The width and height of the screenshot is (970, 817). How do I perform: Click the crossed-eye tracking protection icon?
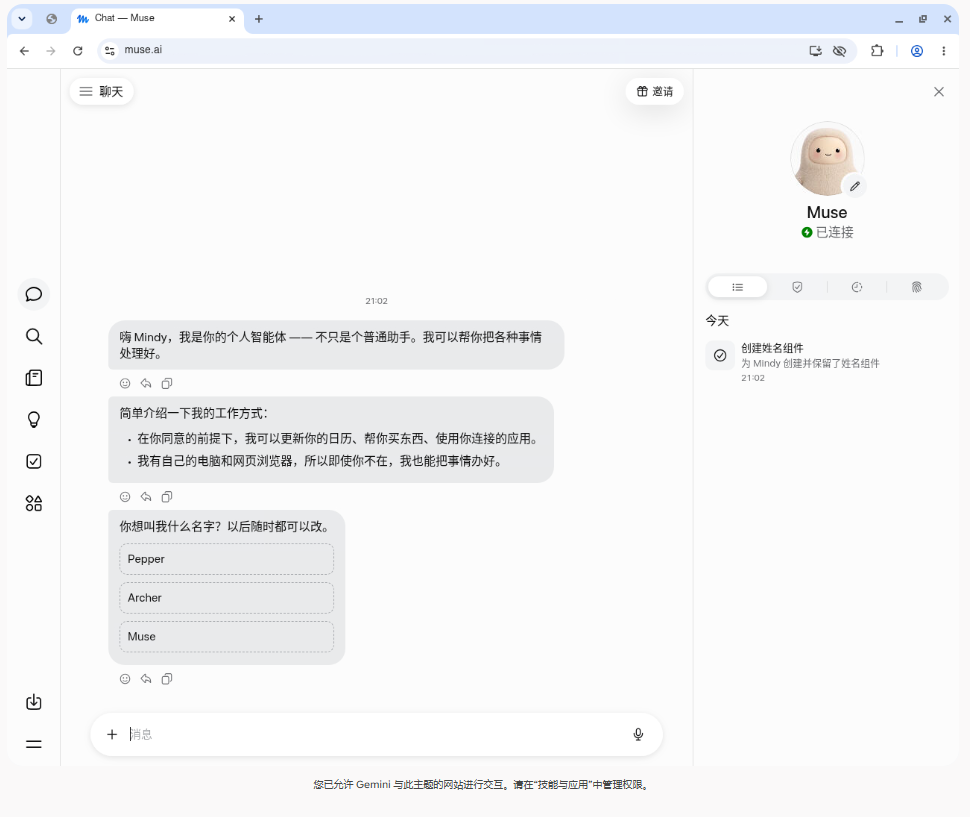click(839, 51)
